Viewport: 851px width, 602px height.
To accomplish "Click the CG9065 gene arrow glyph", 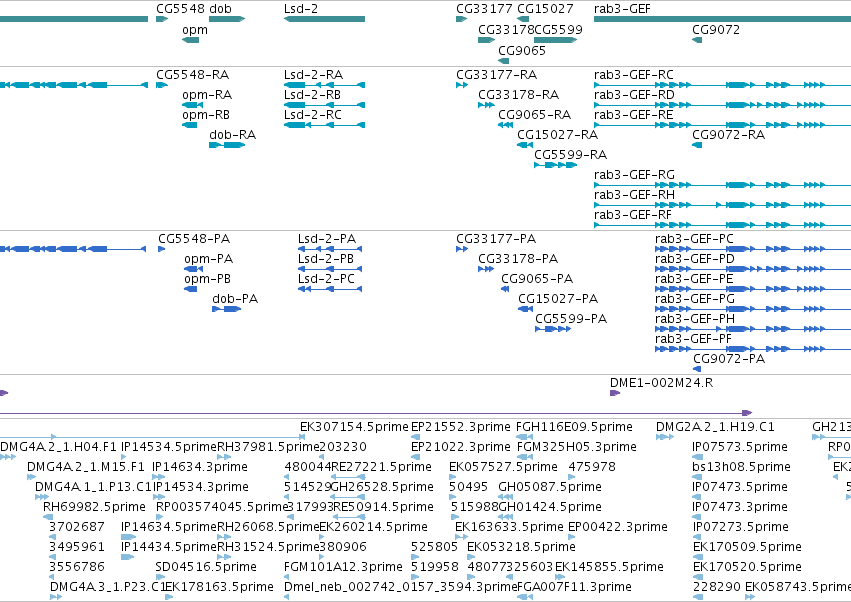I will 504,61.
